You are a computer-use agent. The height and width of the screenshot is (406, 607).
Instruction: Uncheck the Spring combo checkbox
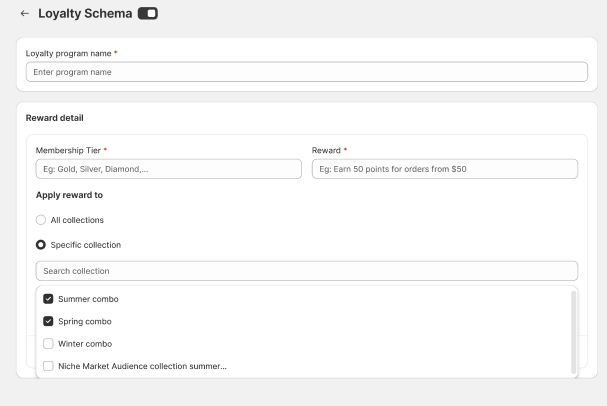pyautogui.click(x=48, y=322)
